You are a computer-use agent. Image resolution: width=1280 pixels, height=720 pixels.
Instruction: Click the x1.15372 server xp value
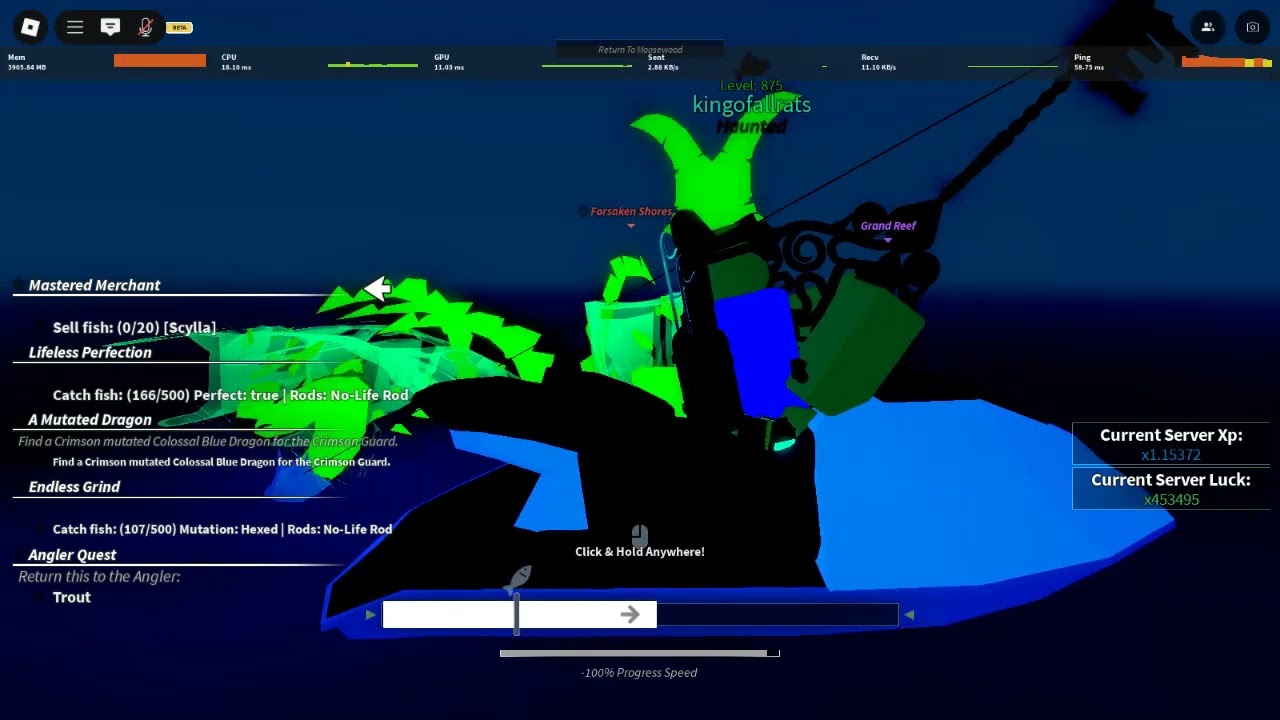click(x=1171, y=455)
